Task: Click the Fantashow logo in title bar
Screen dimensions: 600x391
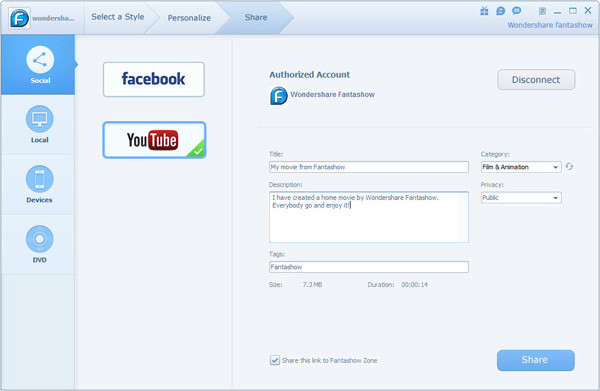Action: pos(20,18)
